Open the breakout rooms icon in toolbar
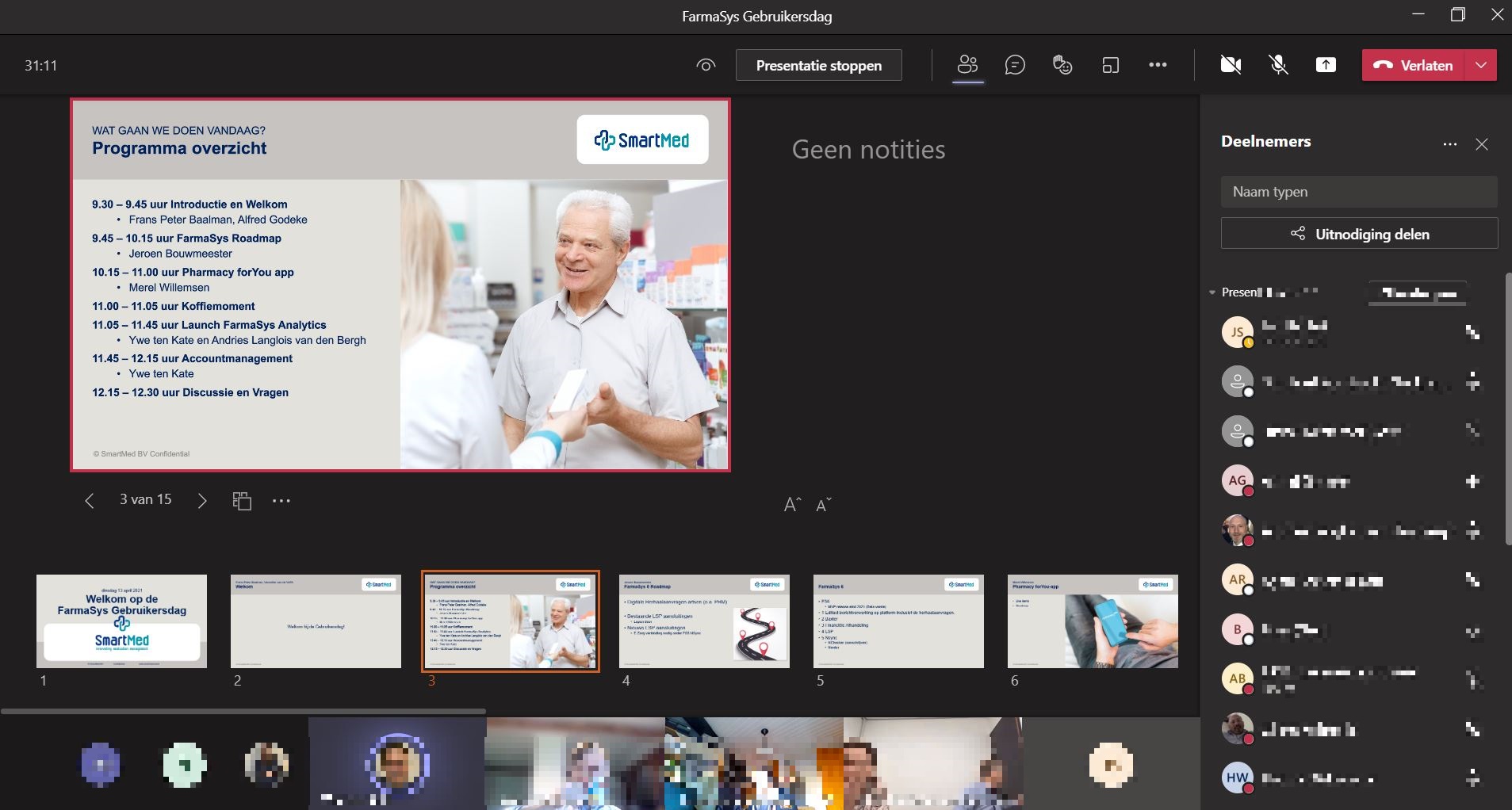 point(1110,65)
